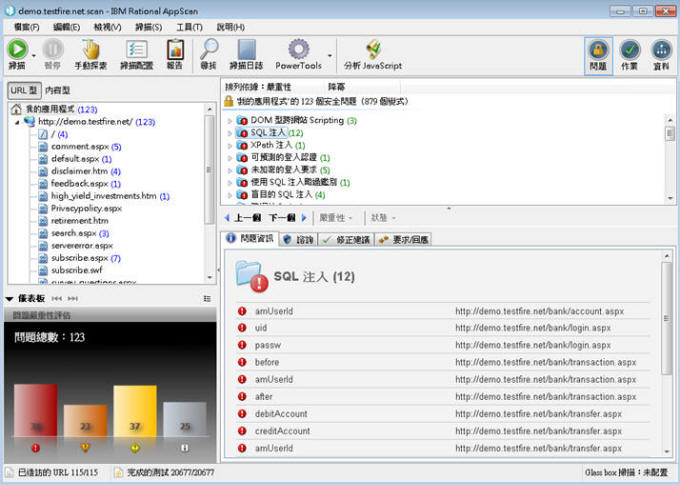Open the Scan Log icon
This screenshot has width=680, height=485.
click(246, 49)
